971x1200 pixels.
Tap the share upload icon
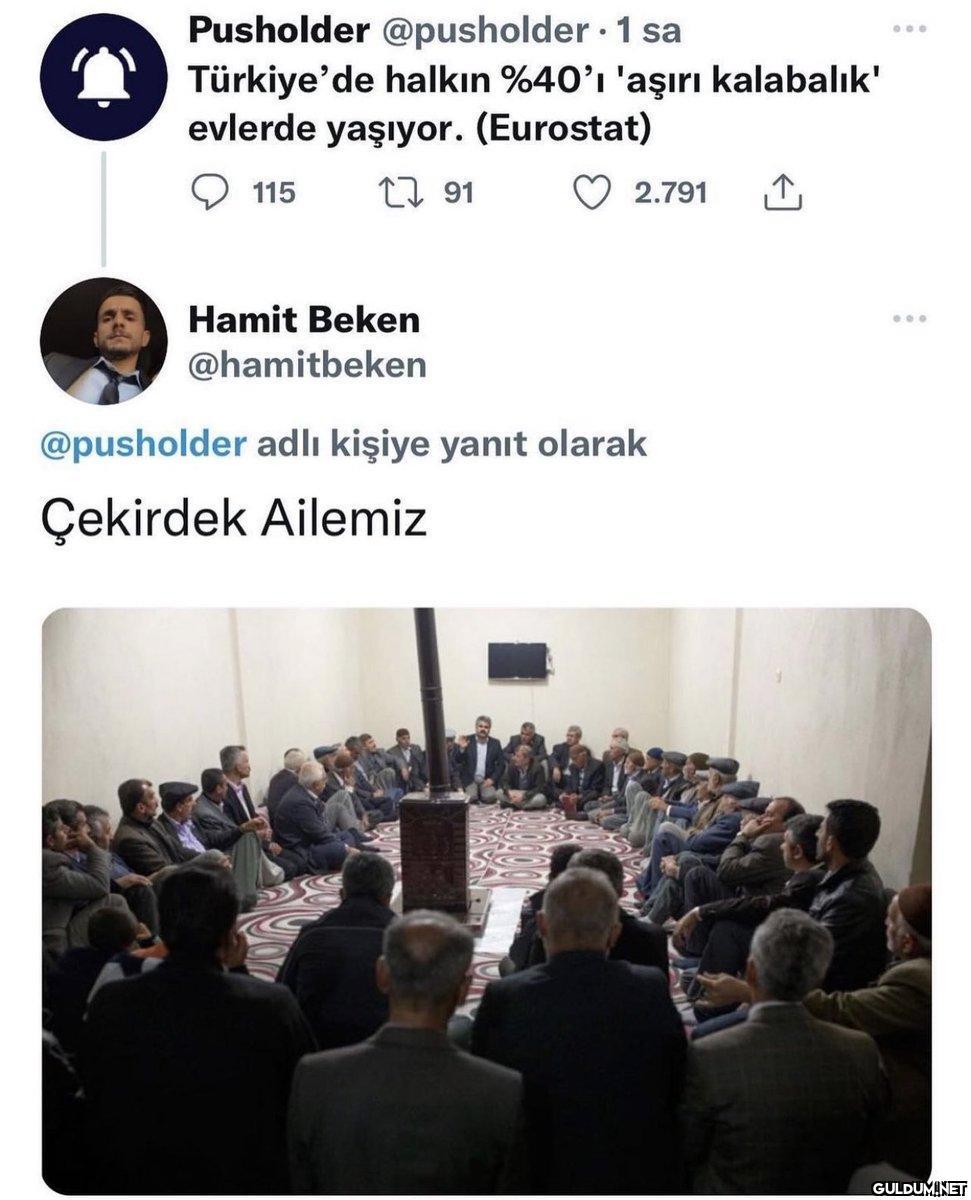(783, 192)
